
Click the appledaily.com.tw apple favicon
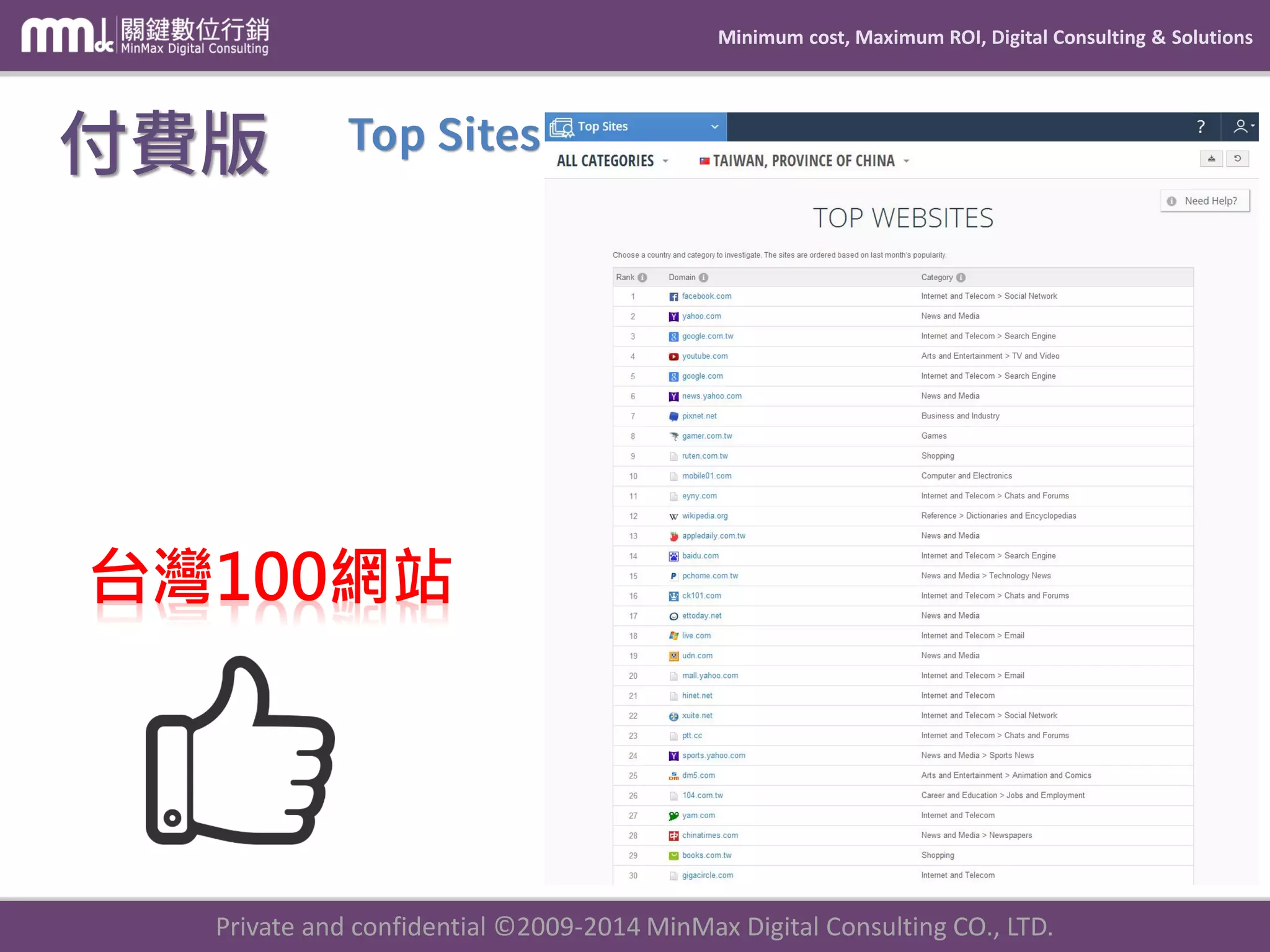pyautogui.click(x=673, y=536)
